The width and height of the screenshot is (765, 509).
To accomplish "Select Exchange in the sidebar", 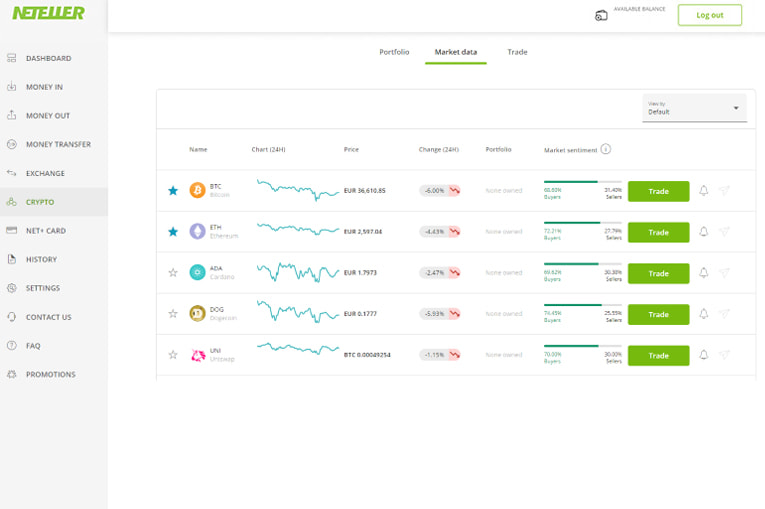I will click(45, 173).
